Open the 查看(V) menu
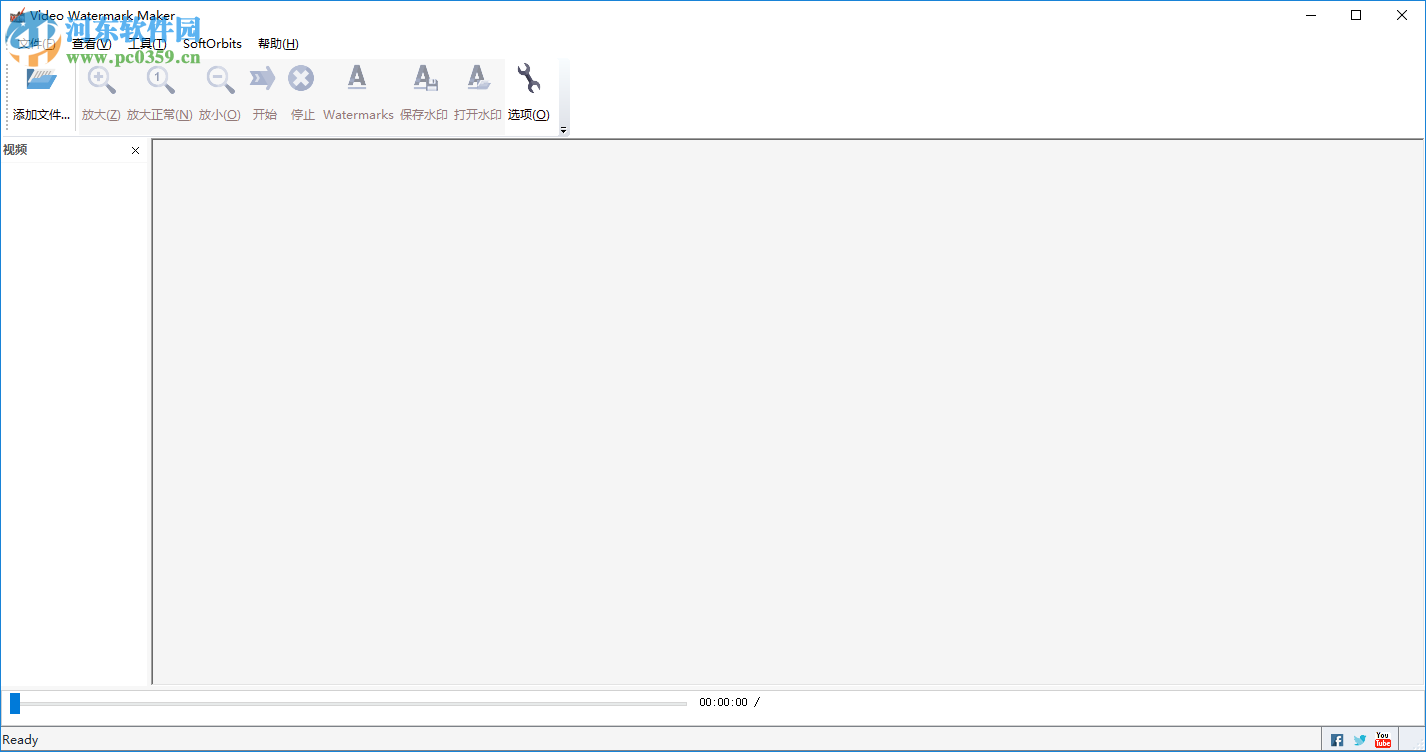This screenshot has width=1426, height=752. point(89,43)
